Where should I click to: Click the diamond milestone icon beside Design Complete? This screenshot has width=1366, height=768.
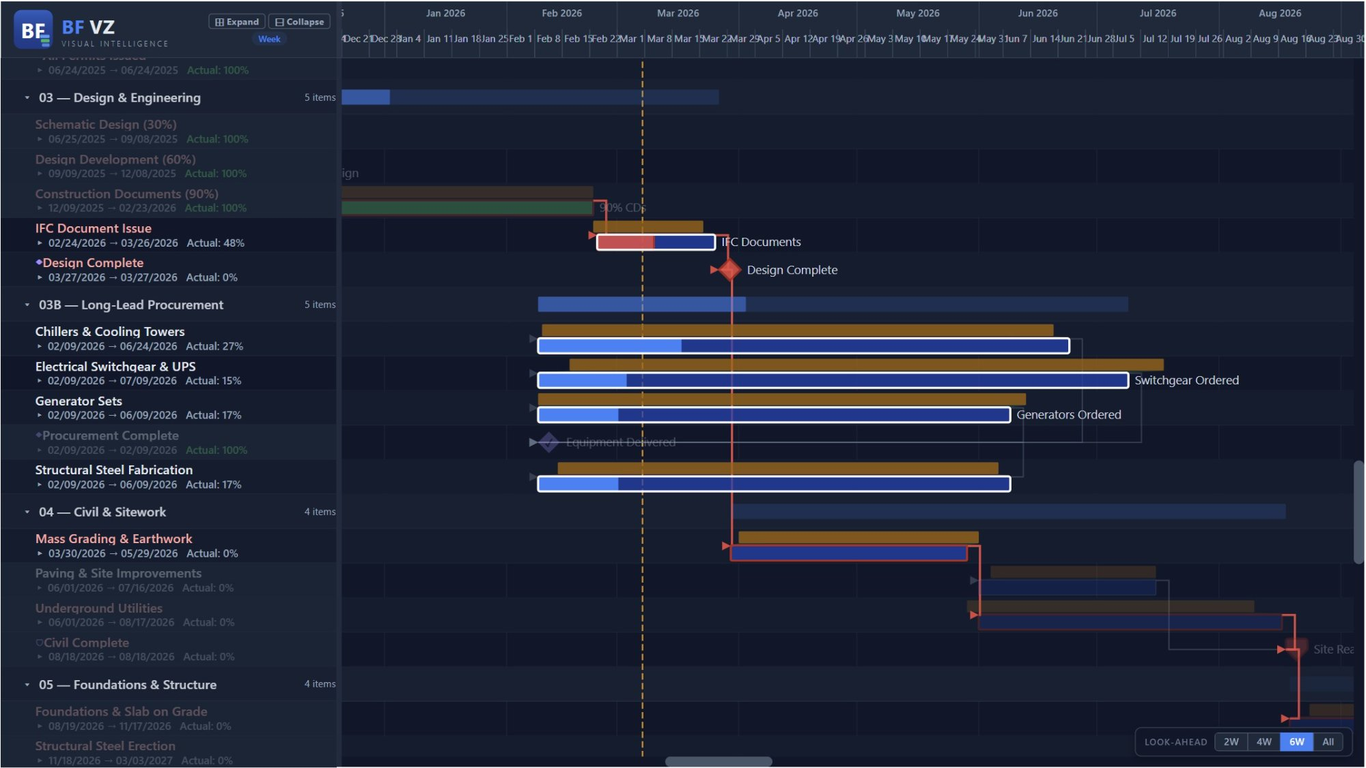(x=40, y=262)
